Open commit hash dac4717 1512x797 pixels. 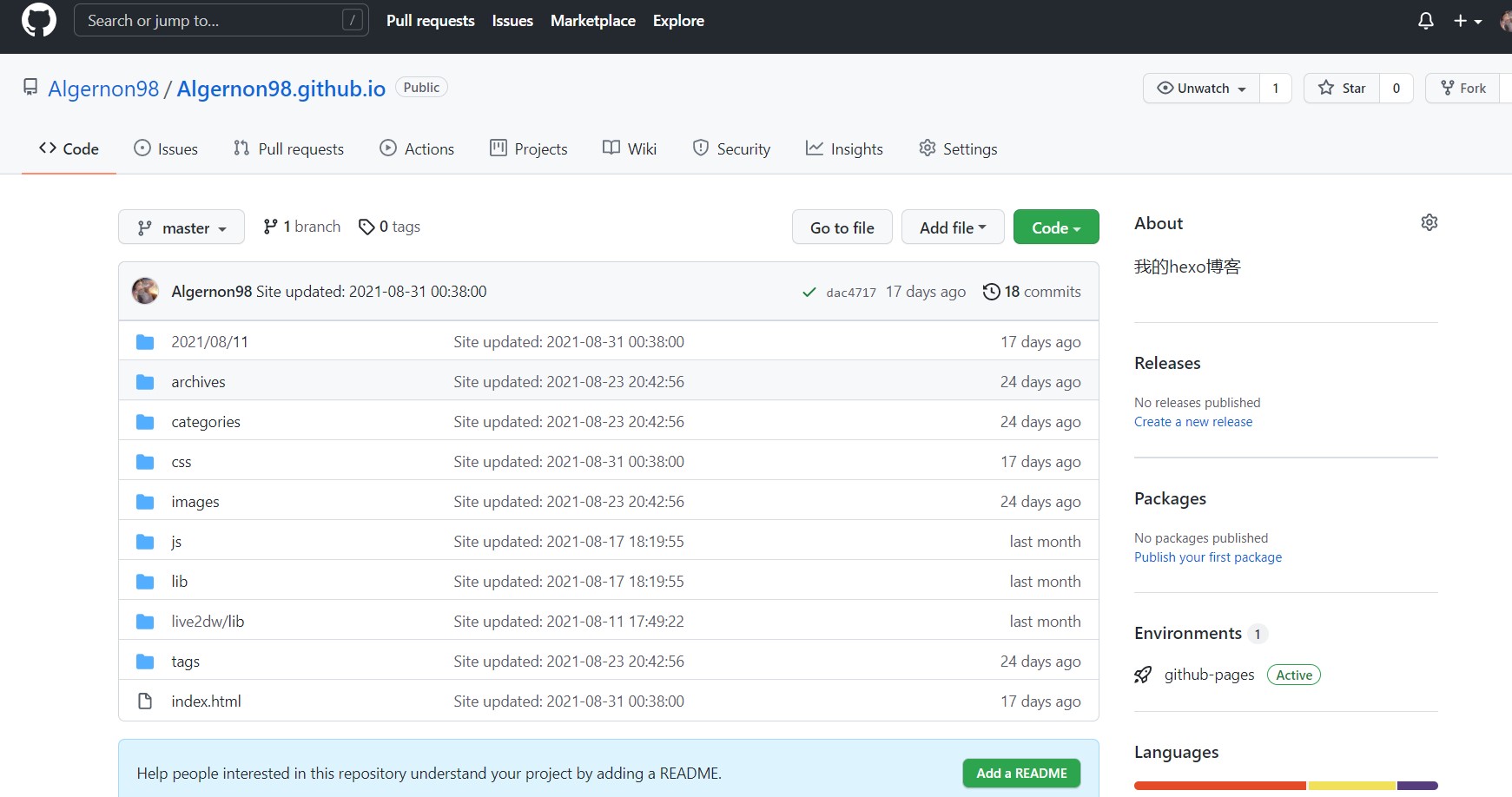point(851,293)
